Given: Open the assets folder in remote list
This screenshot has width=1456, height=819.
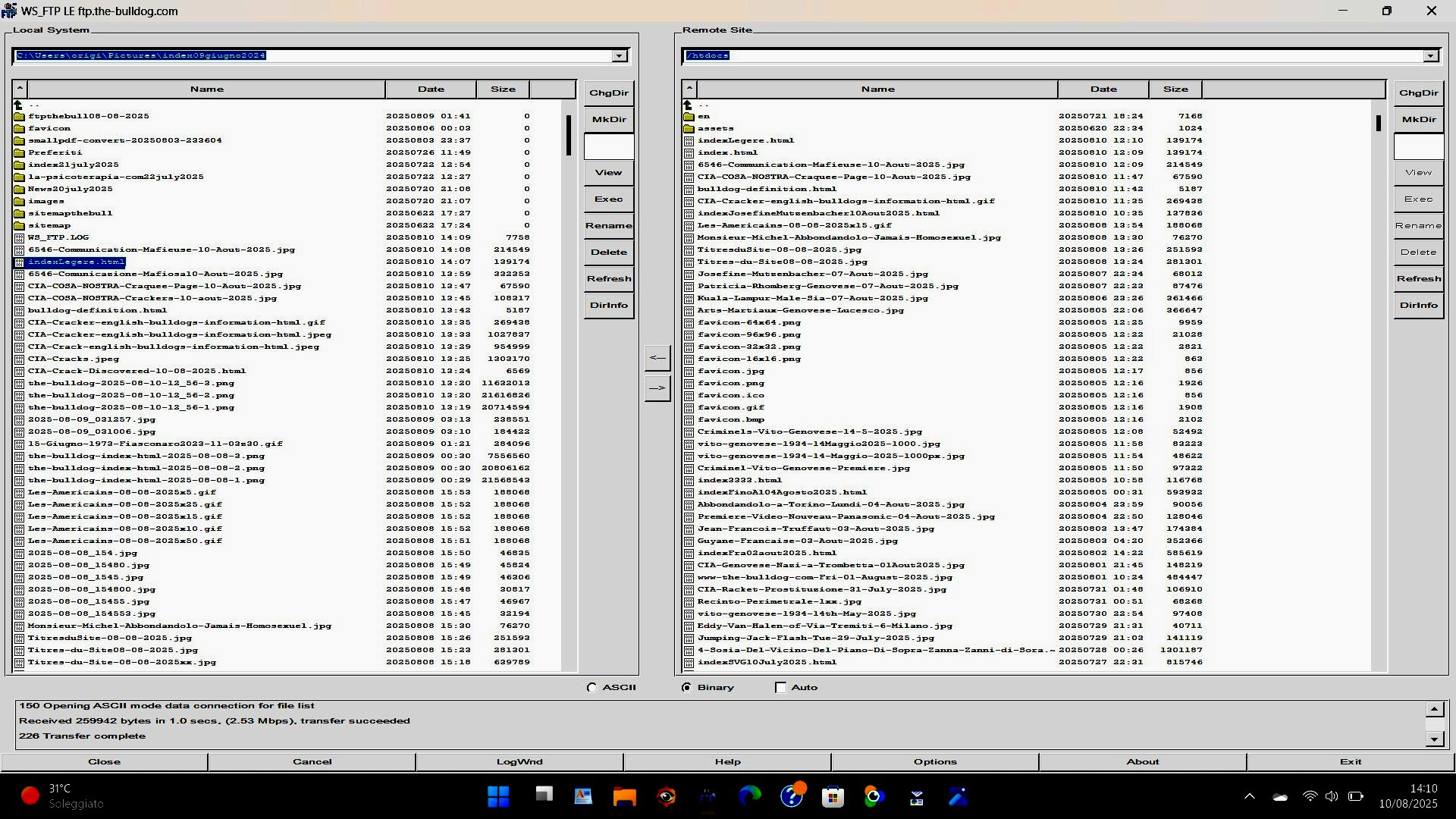Looking at the screenshot, I should click(x=715, y=128).
